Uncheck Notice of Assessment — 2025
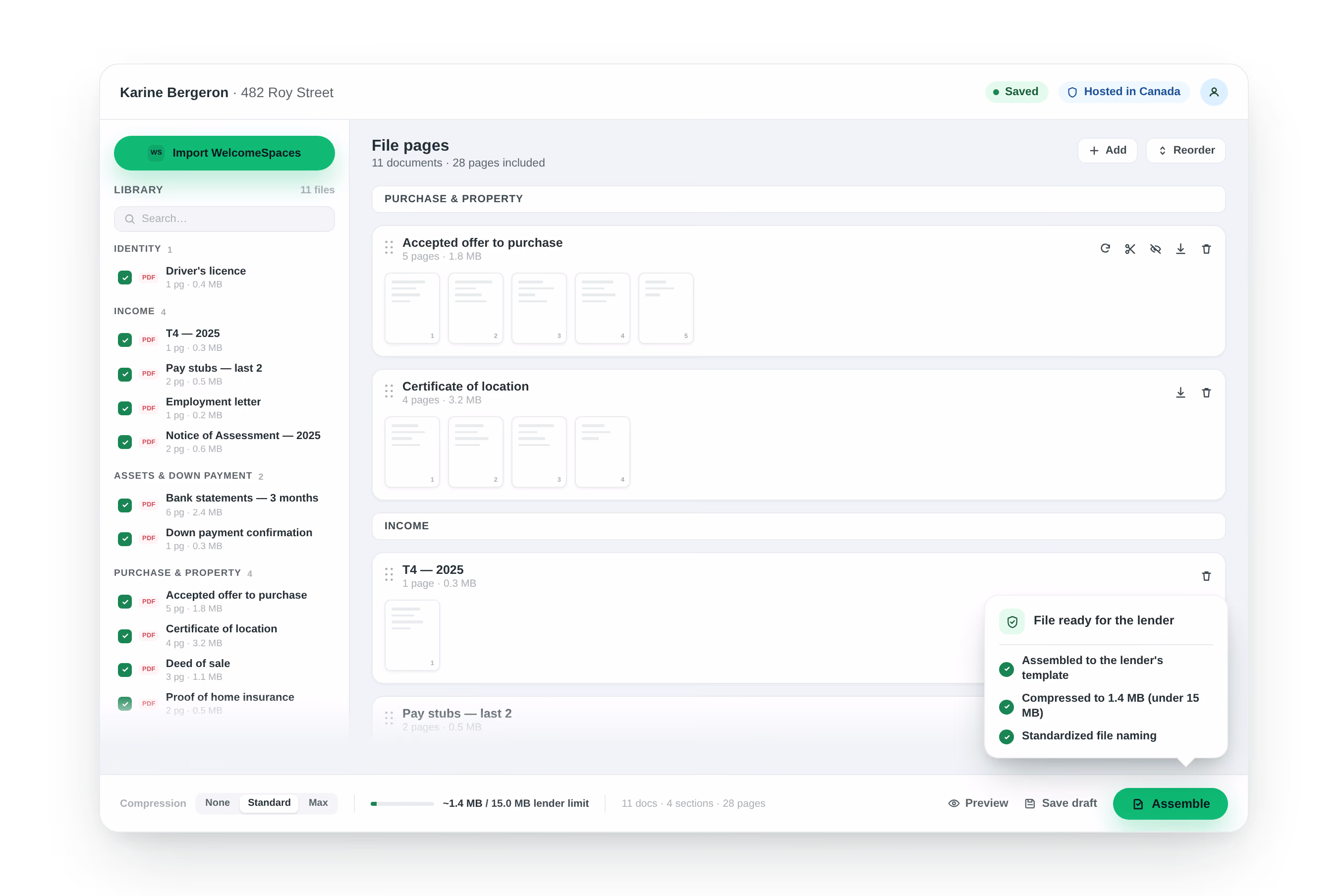 [124, 442]
